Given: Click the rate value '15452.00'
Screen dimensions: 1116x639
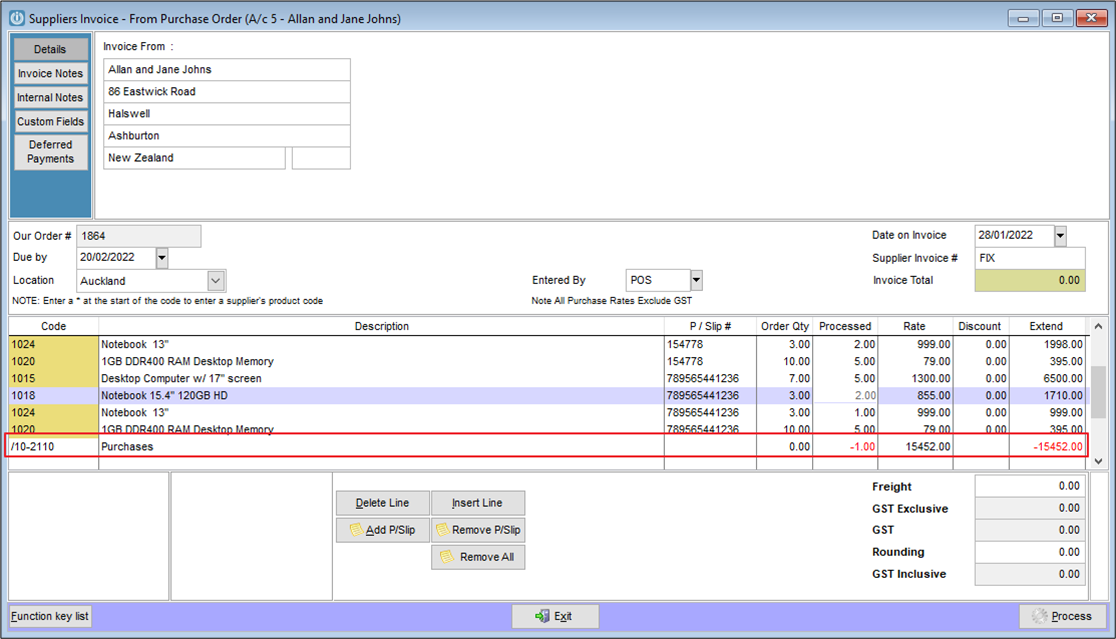Looking at the screenshot, I should pyautogui.click(x=927, y=447).
